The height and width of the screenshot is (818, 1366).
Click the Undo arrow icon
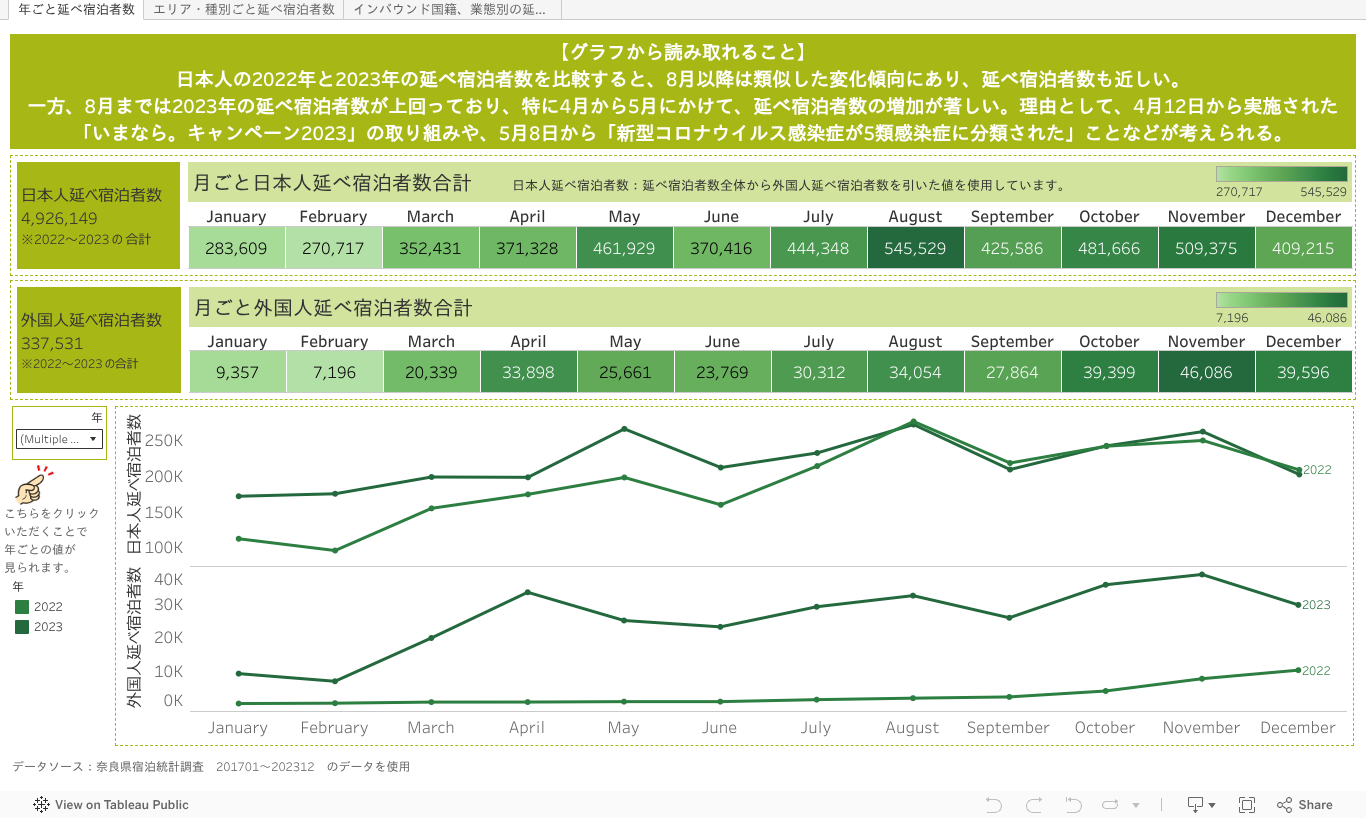coord(993,805)
